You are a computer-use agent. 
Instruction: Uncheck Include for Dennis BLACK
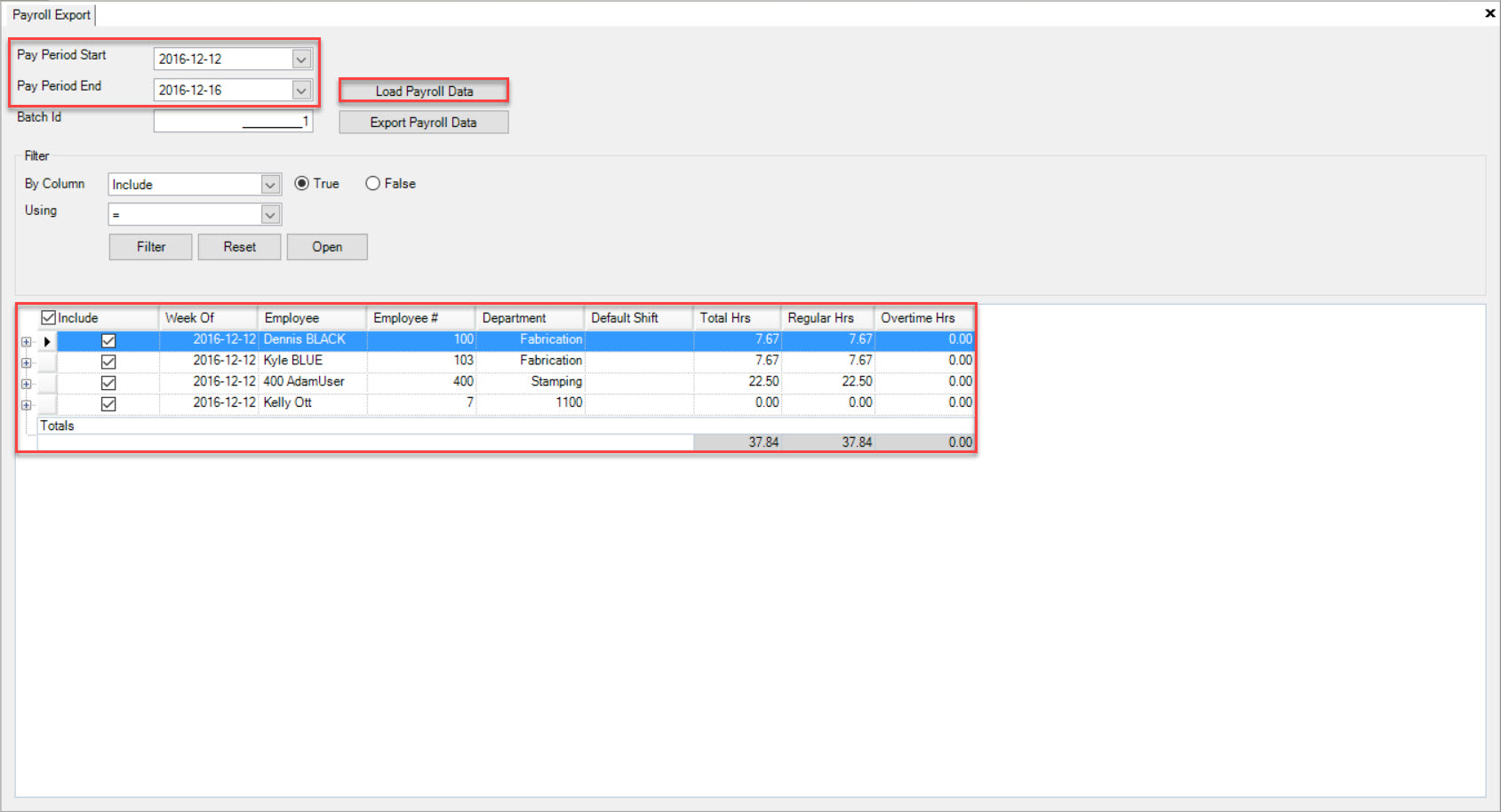[108, 340]
